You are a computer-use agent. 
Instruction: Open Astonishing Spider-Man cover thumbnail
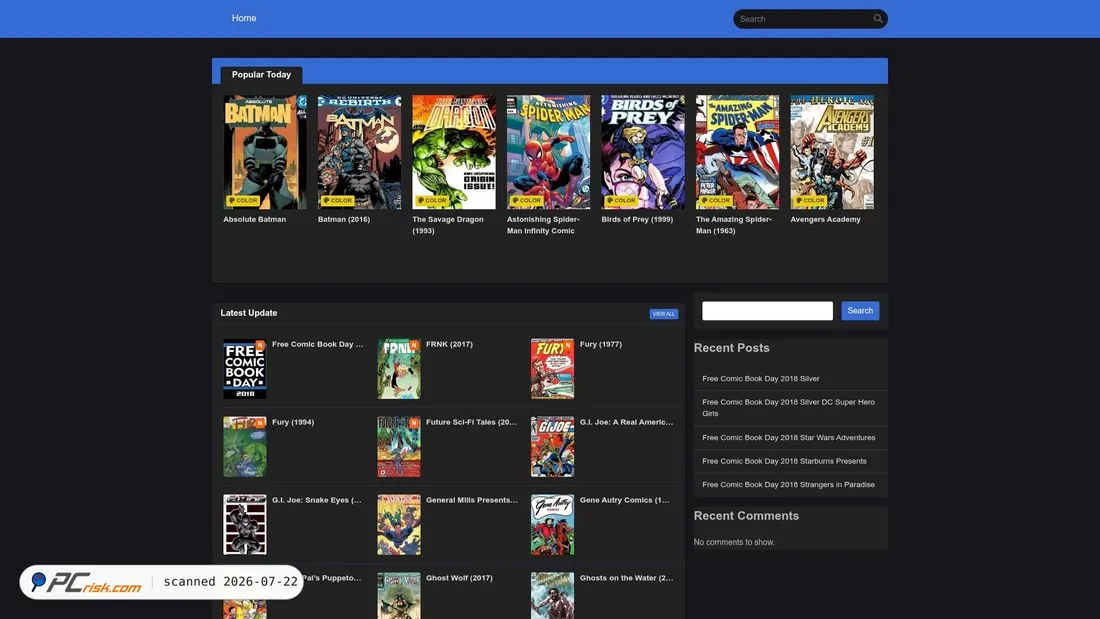549,152
